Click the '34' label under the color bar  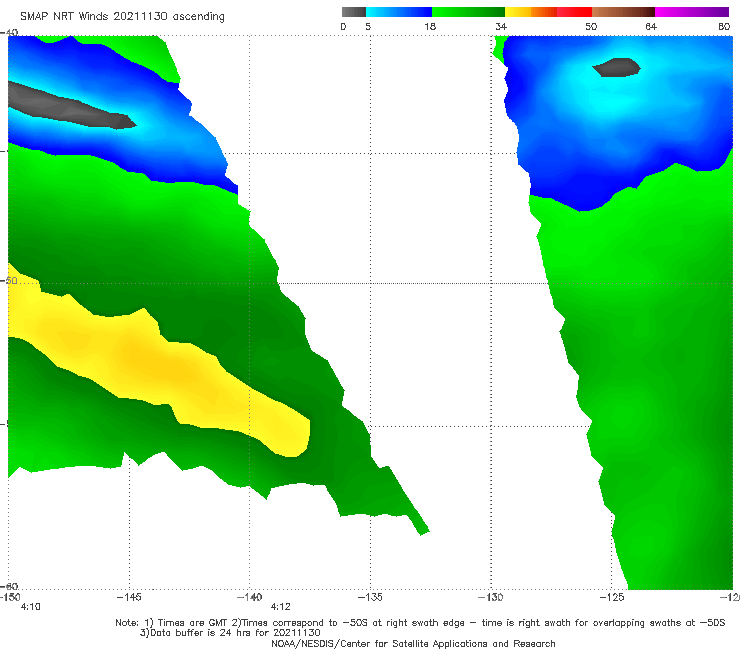(x=501, y=27)
